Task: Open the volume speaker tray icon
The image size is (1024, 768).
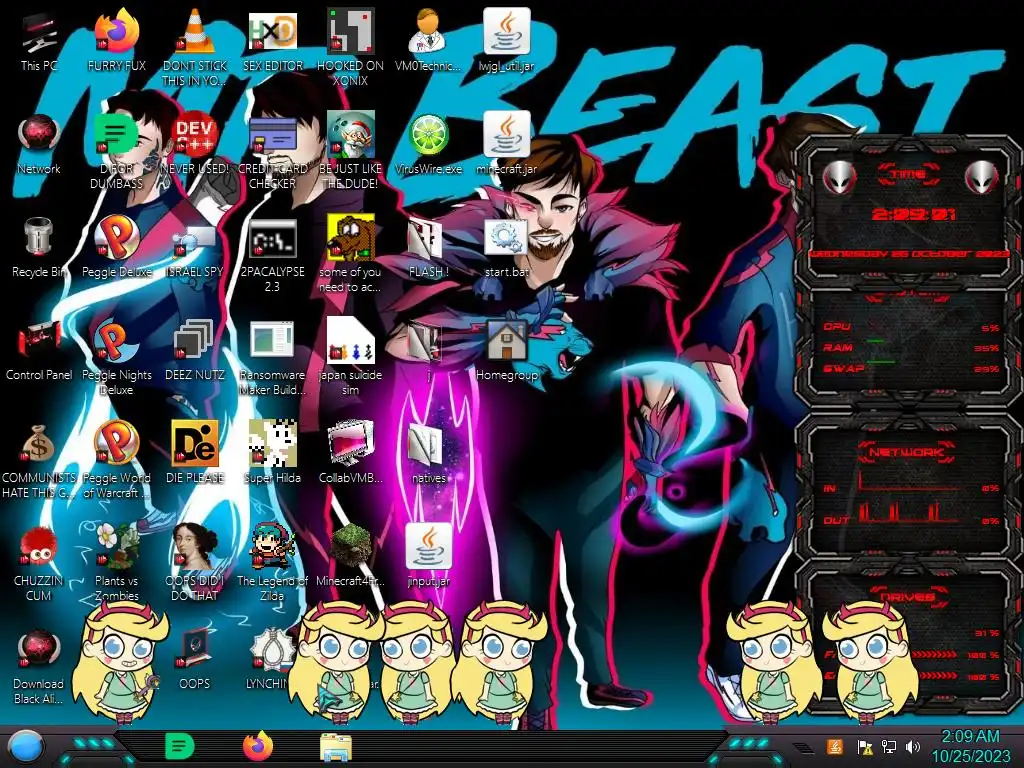Action: 913,746
